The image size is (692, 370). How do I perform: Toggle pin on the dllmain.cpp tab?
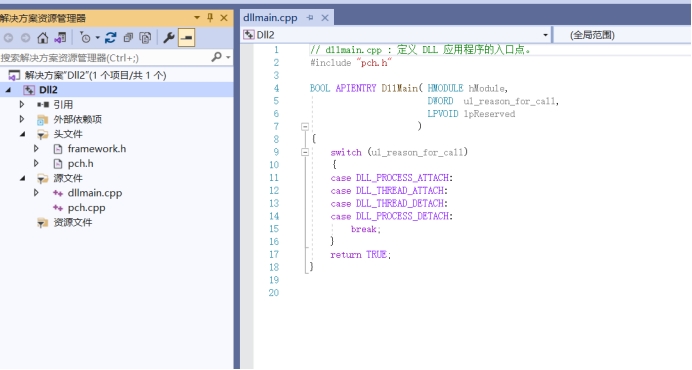pyautogui.click(x=310, y=18)
